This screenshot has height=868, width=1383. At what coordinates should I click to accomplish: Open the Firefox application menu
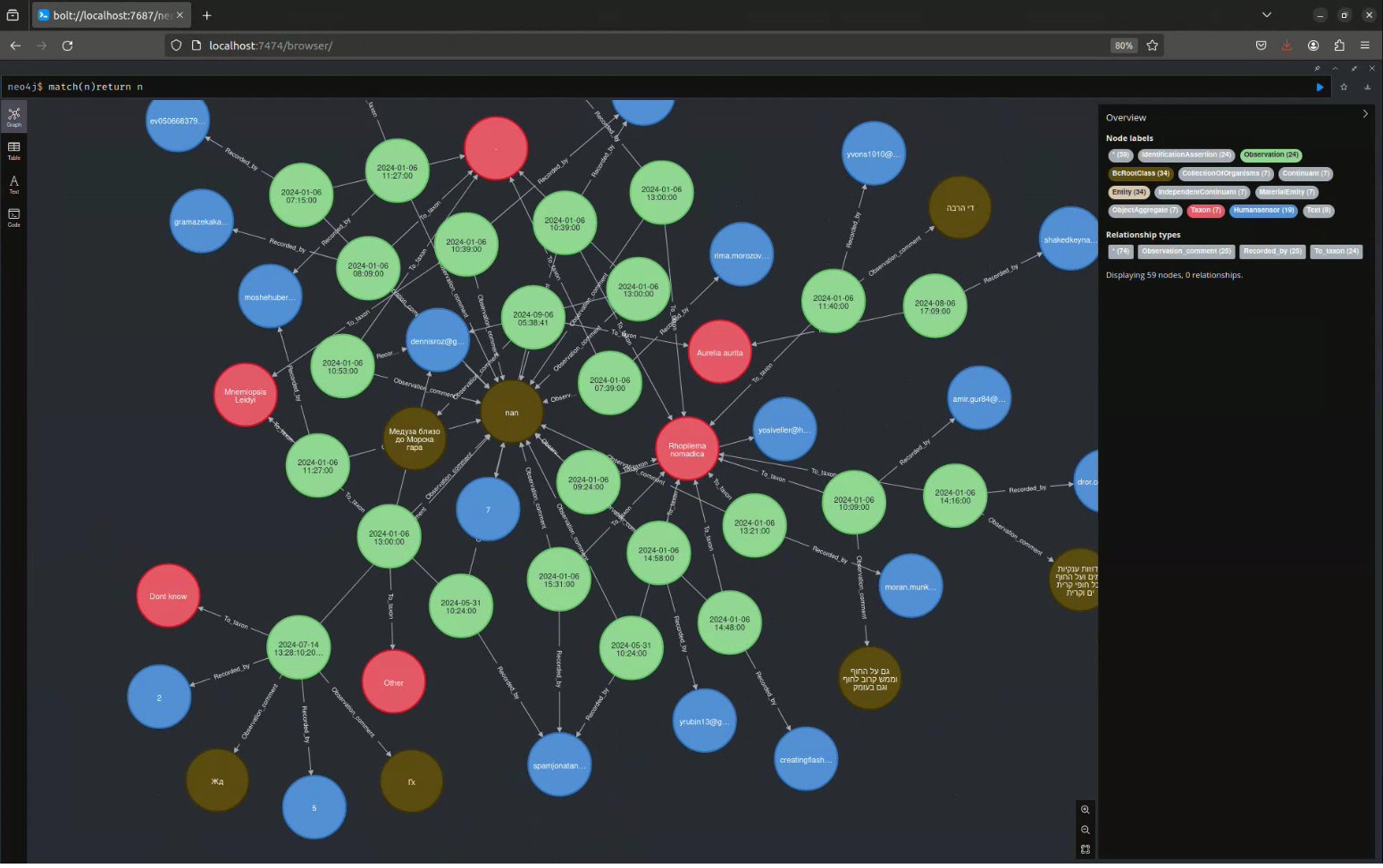(x=1365, y=46)
